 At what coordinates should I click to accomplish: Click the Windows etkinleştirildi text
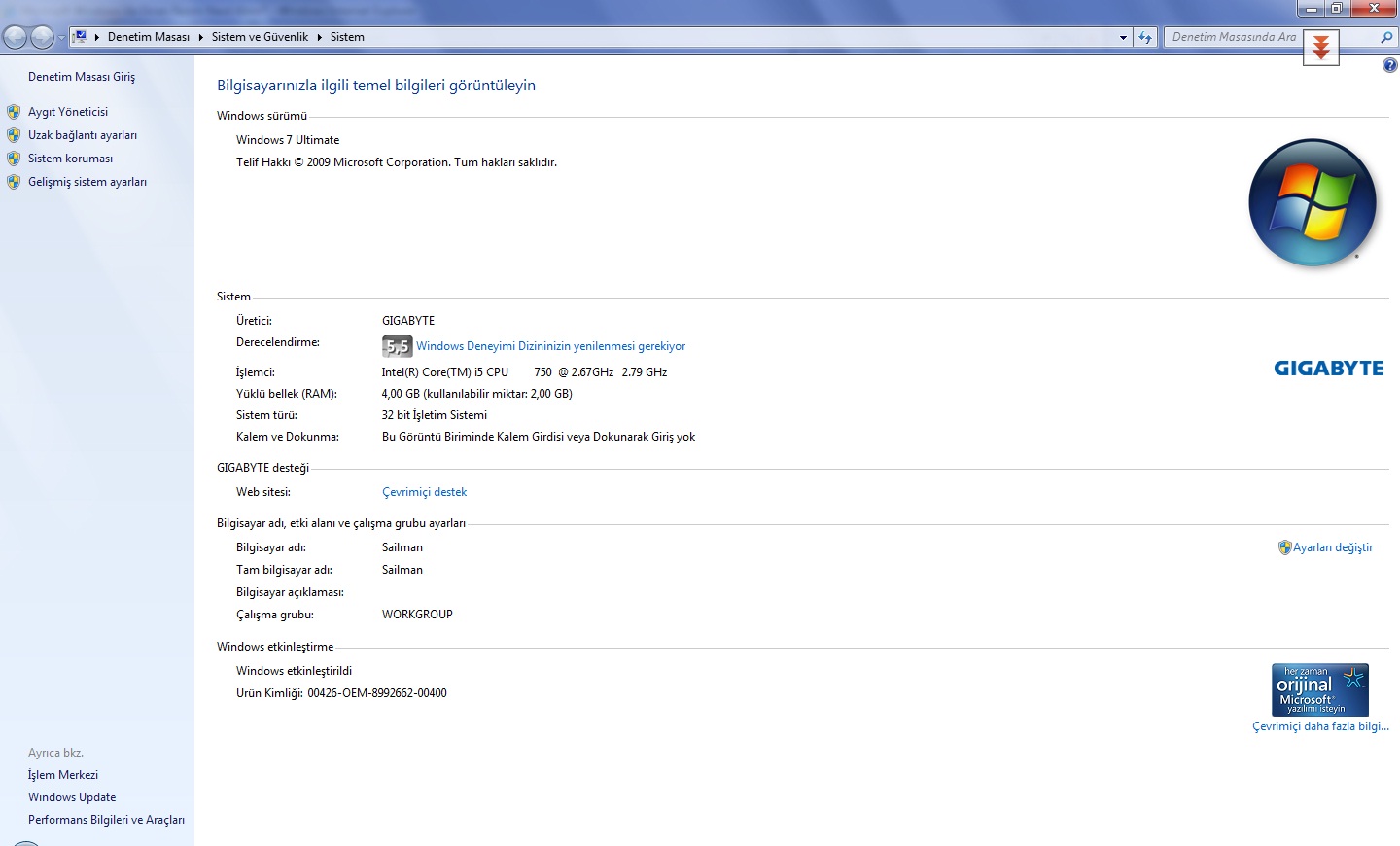(294, 671)
